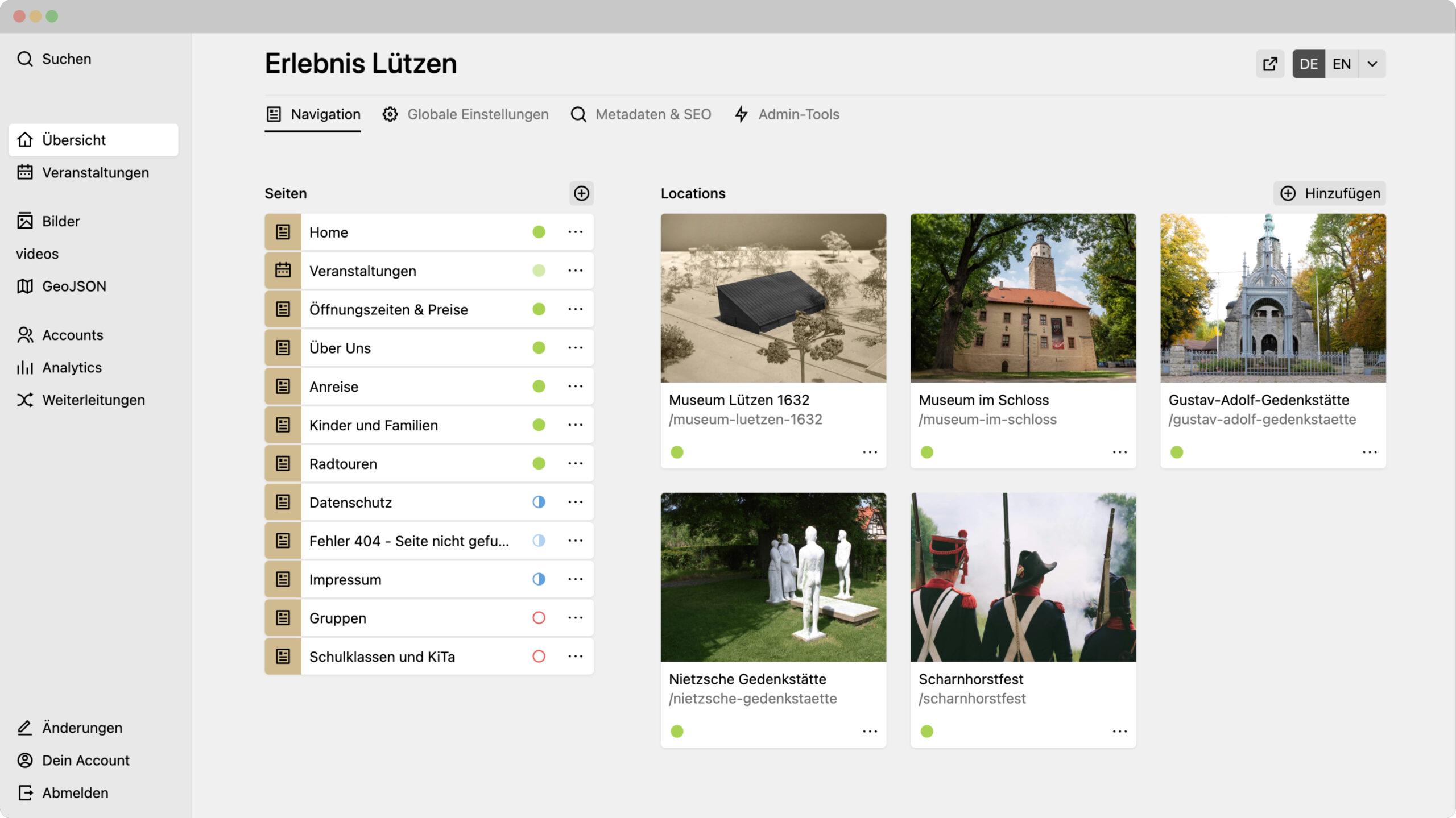Click the Abmelden logout icon
This screenshot has width=1456, height=818.
(x=25, y=792)
